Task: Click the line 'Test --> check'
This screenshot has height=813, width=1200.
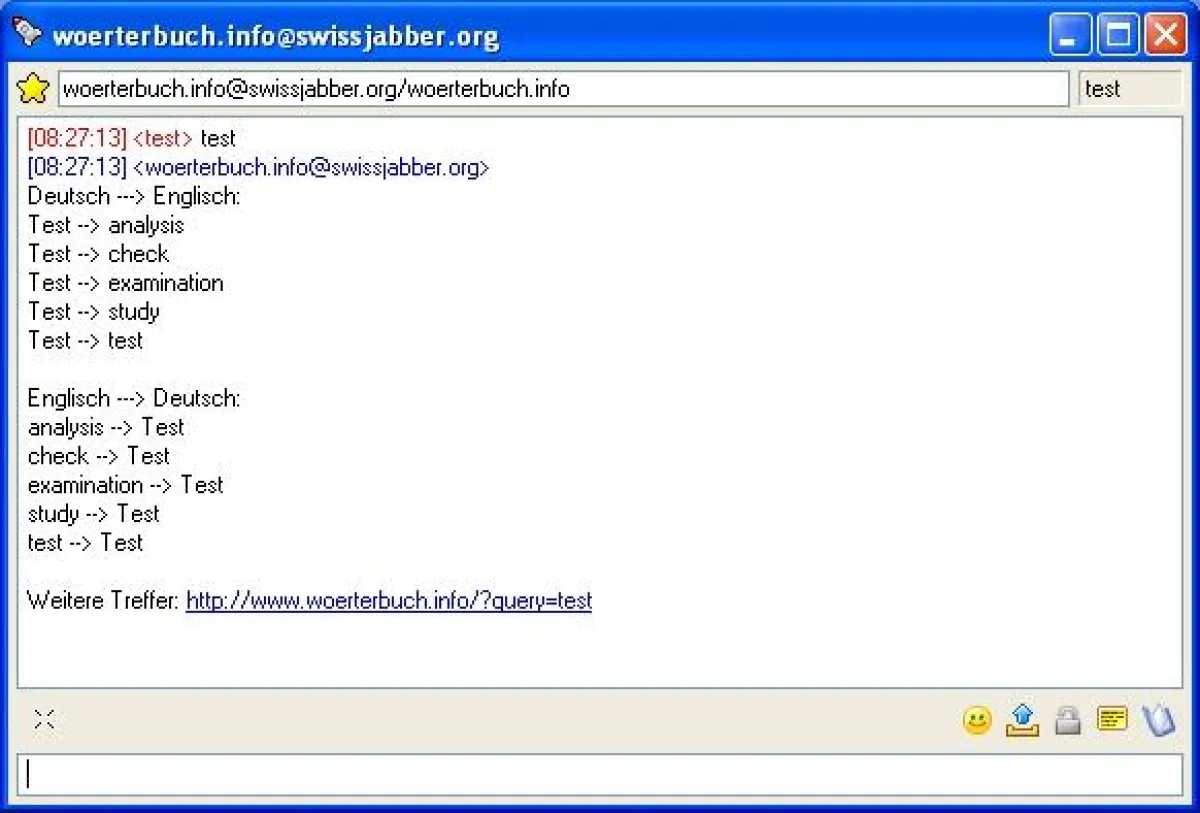Action: pos(98,254)
